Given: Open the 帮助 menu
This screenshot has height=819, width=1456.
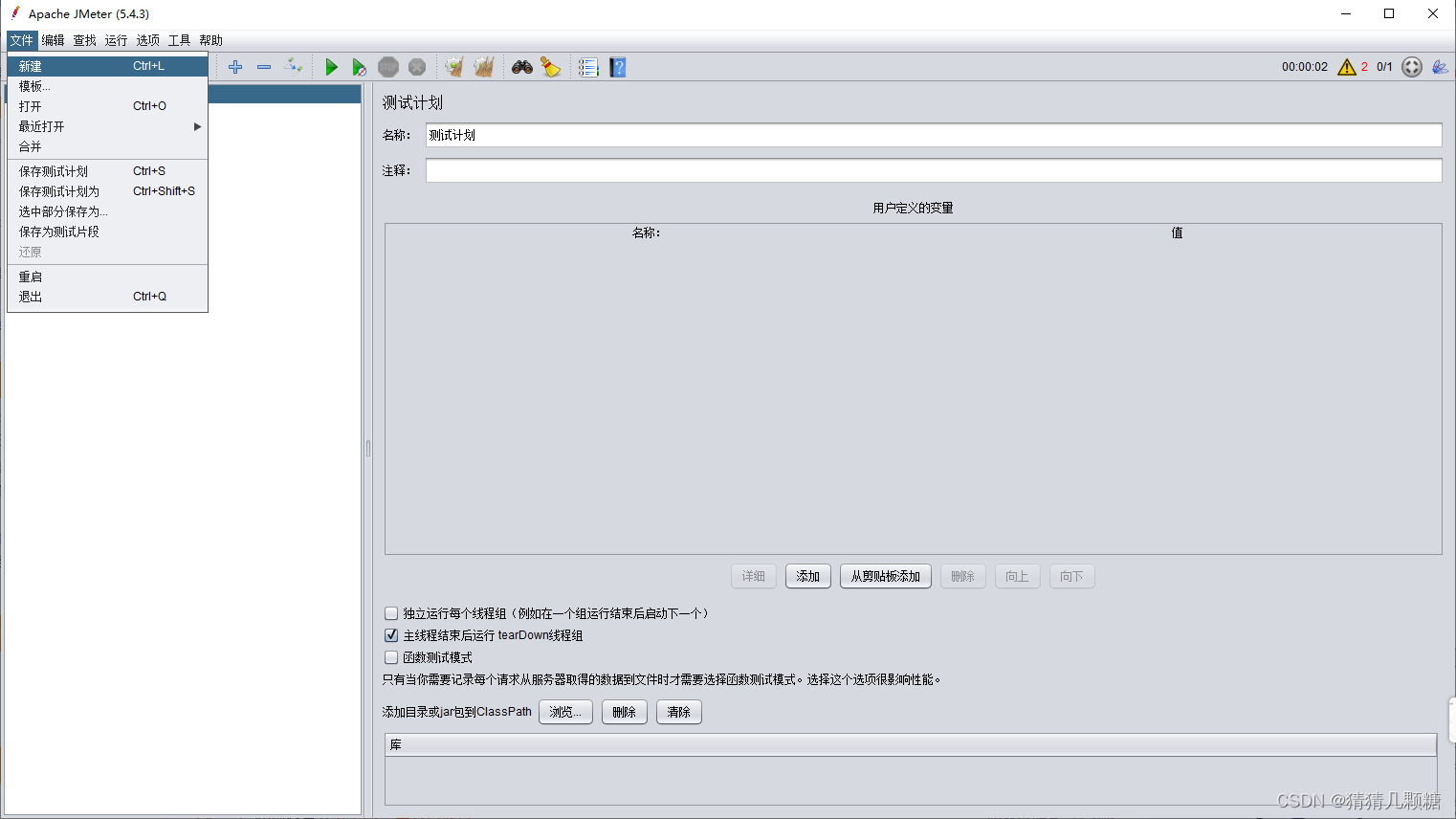Looking at the screenshot, I should pyautogui.click(x=210, y=40).
